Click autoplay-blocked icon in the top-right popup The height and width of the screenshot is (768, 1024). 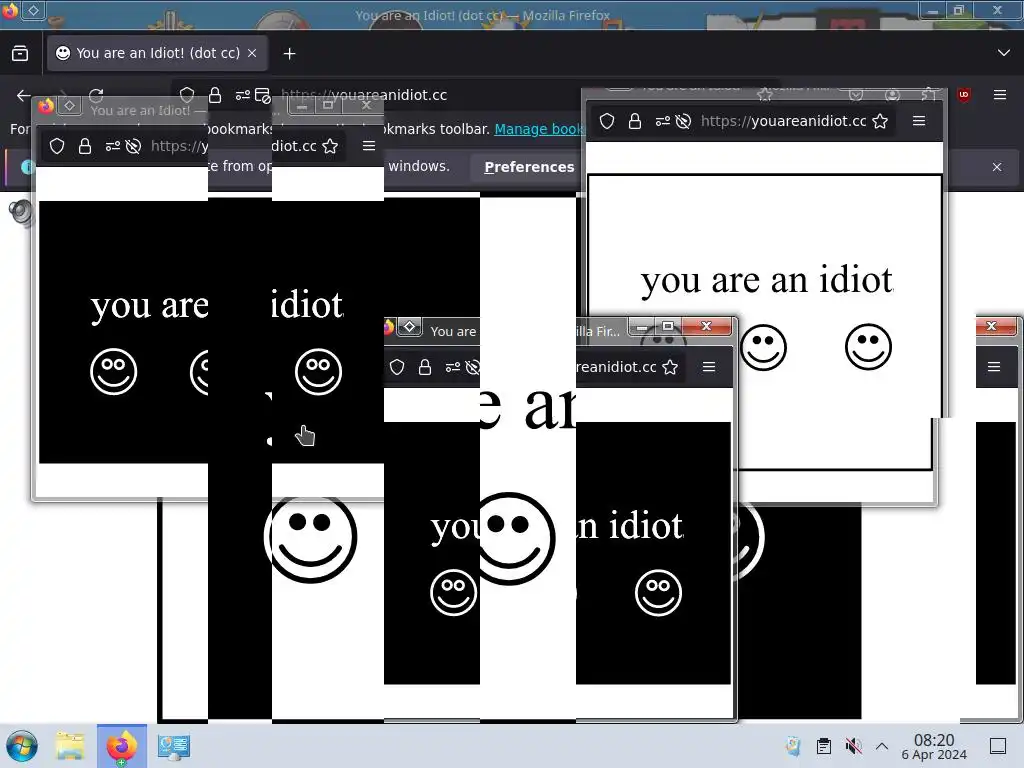tap(683, 121)
